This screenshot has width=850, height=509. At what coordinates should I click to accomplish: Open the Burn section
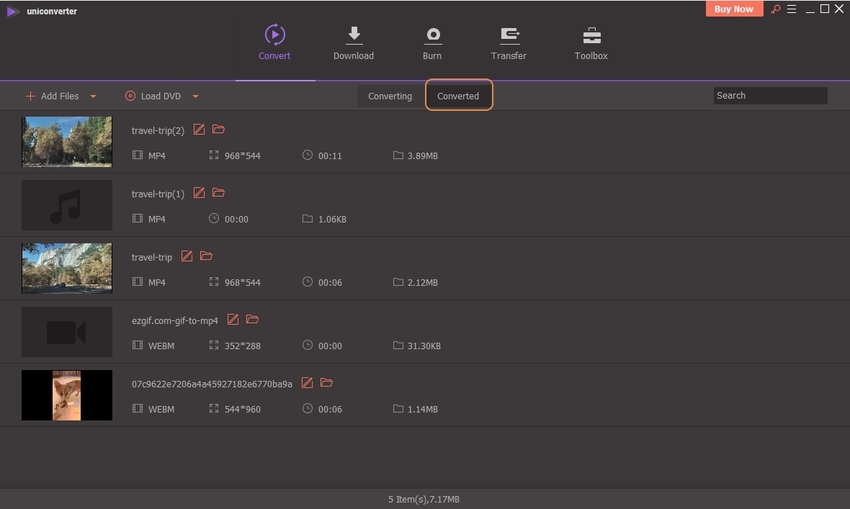(x=432, y=43)
